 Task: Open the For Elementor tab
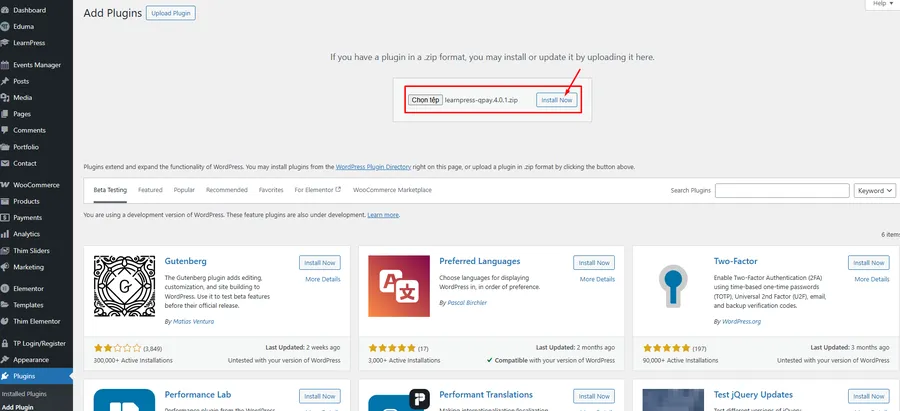point(317,190)
